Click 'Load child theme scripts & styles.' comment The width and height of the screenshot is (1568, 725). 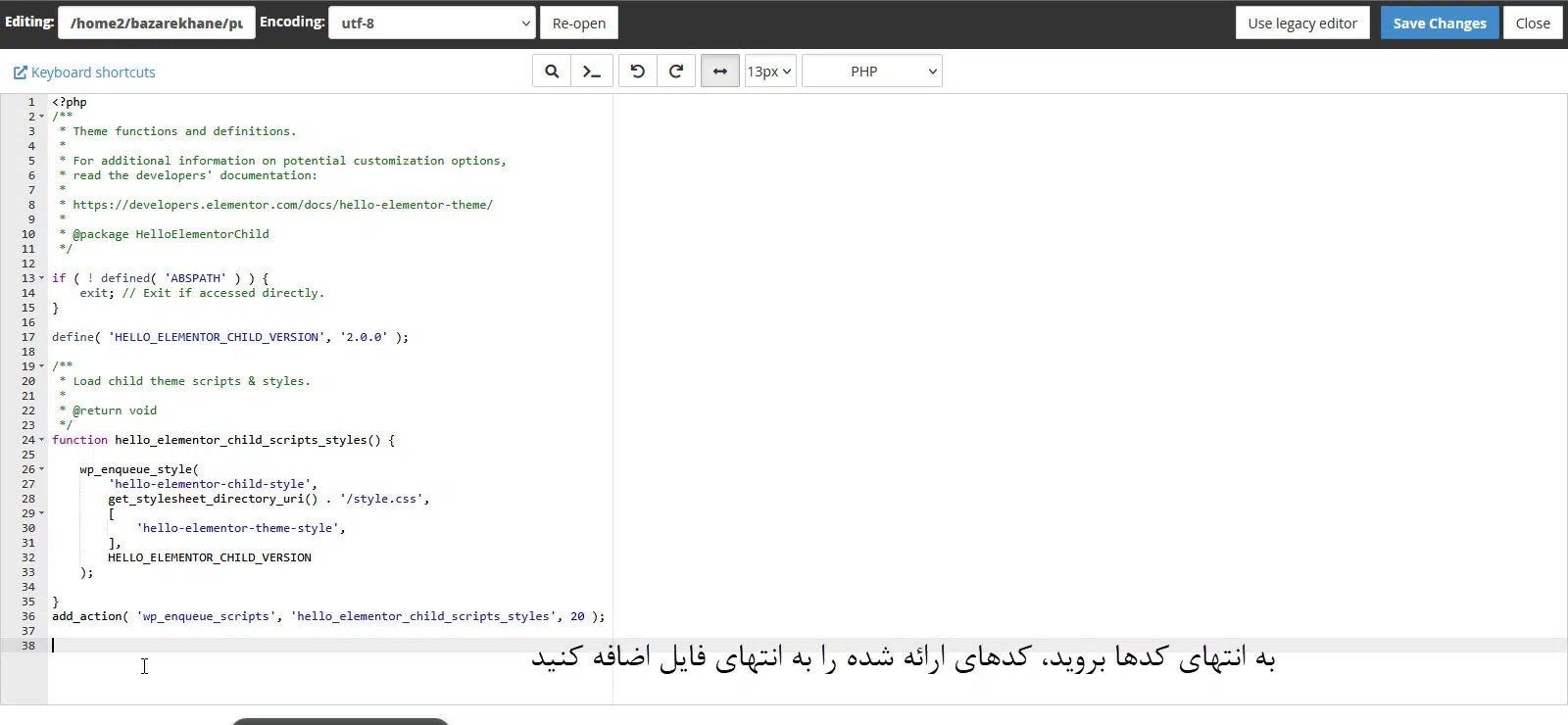pyautogui.click(x=191, y=381)
